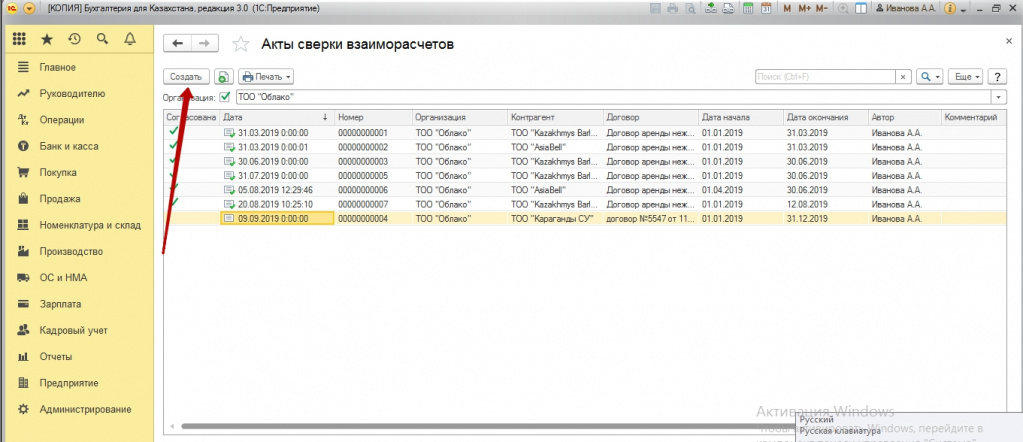Click the cell ТОО "Караганды СУ"
The height and width of the screenshot is (442, 1023).
tap(552, 219)
